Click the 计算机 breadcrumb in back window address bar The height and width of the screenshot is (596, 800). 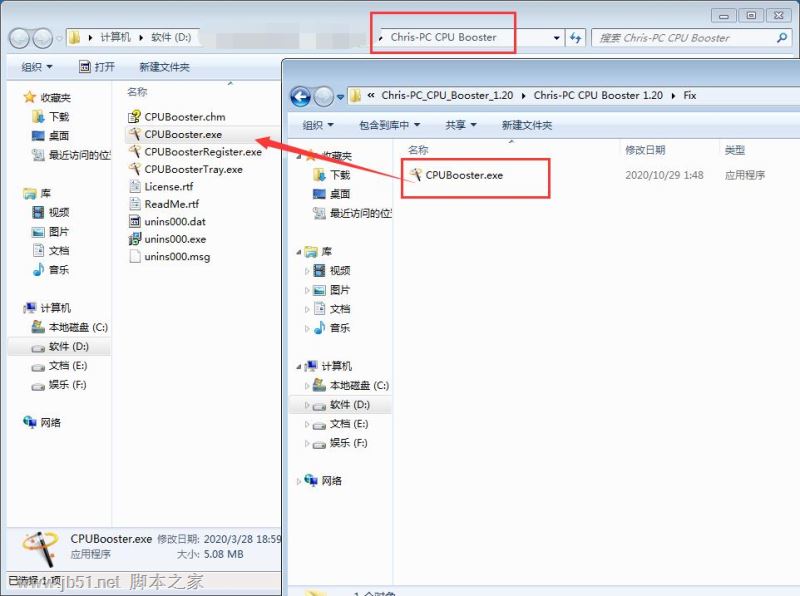pyautogui.click(x=115, y=37)
